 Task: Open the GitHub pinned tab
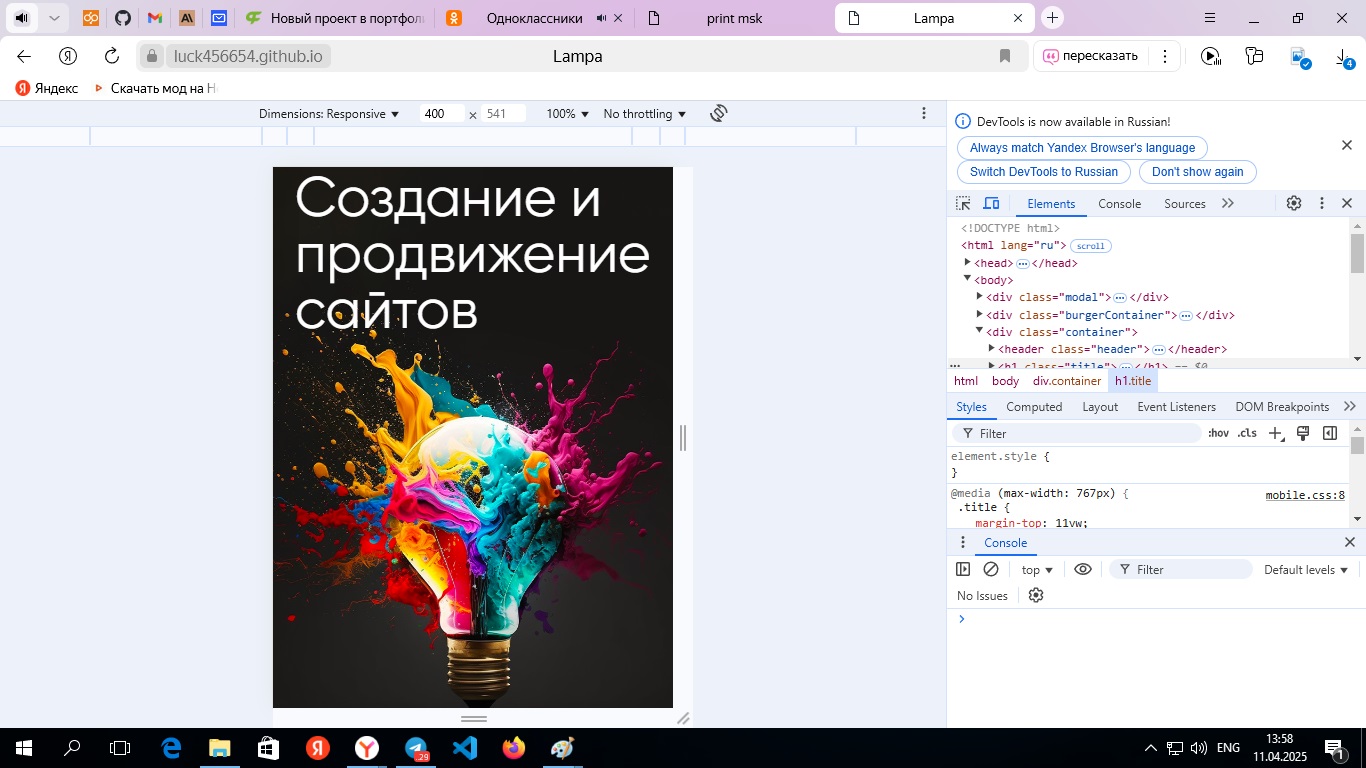(122, 18)
